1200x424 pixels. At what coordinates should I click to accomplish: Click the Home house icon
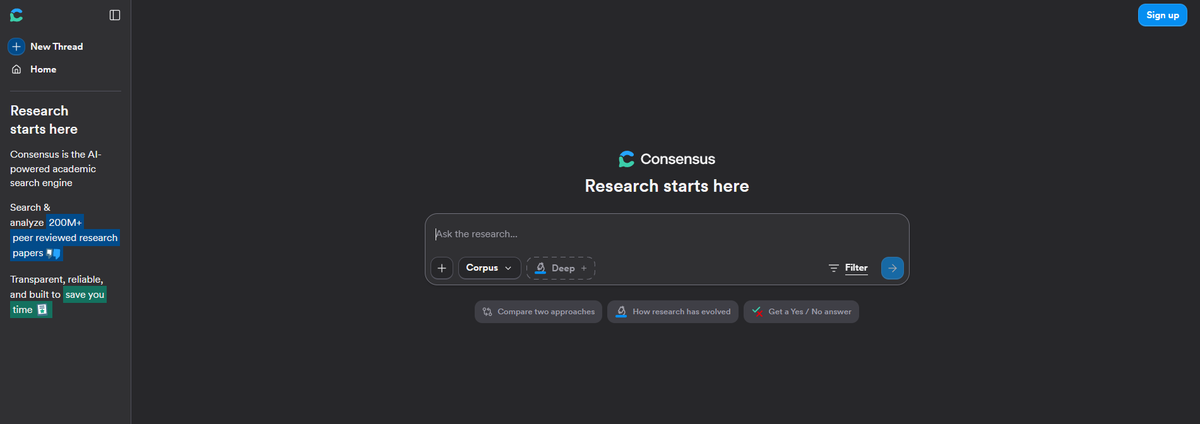pos(16,69)
